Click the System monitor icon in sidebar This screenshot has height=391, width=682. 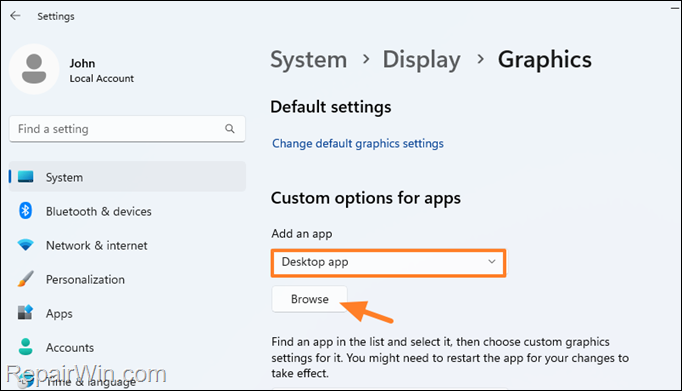(x=26, y=177)
